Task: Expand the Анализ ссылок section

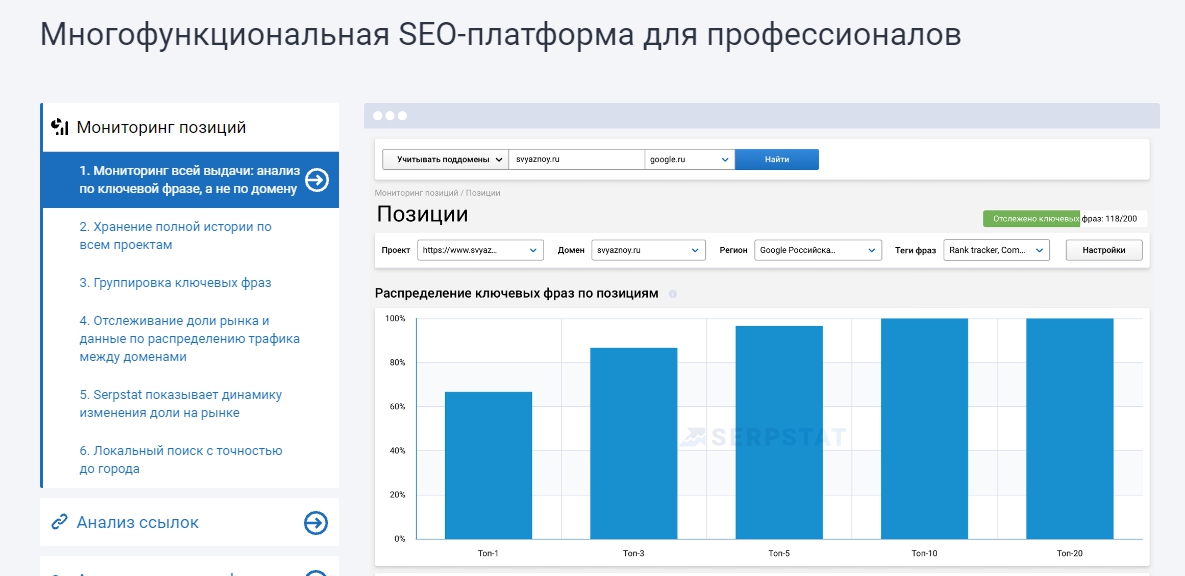Action: (x=190, y=522)
